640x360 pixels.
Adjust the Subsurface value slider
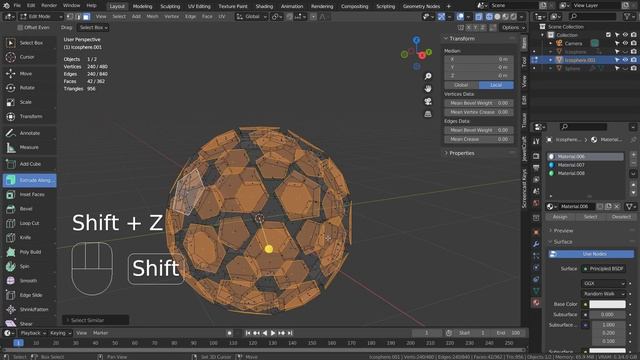tap(607, 315)
